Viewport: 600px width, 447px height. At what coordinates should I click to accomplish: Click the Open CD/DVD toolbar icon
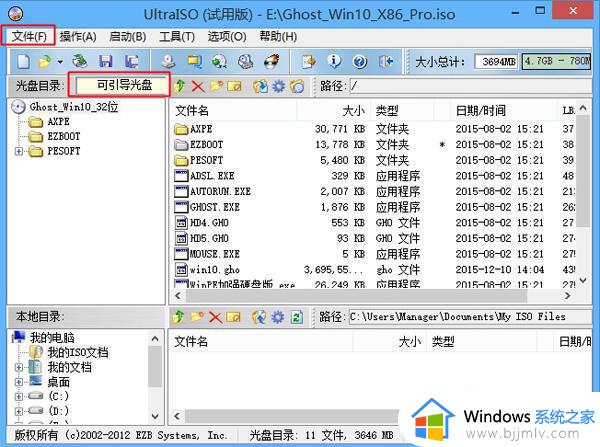click(80, 61)
